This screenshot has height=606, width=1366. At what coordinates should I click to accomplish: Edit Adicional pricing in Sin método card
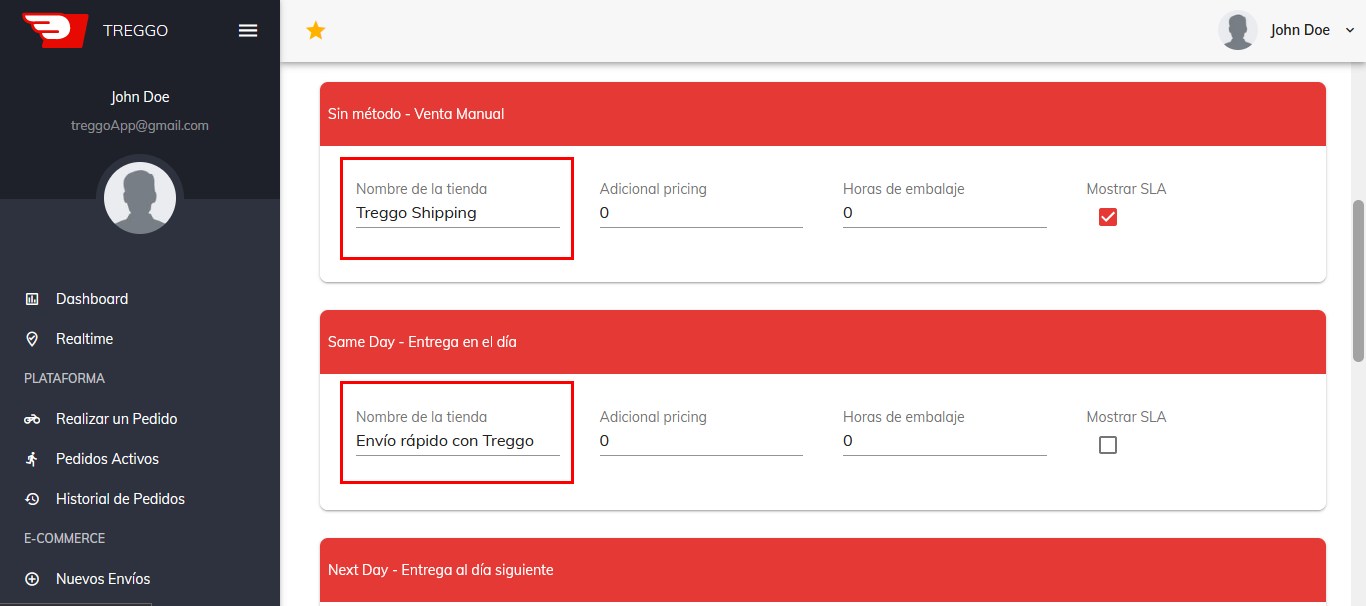tap(701, 213)
